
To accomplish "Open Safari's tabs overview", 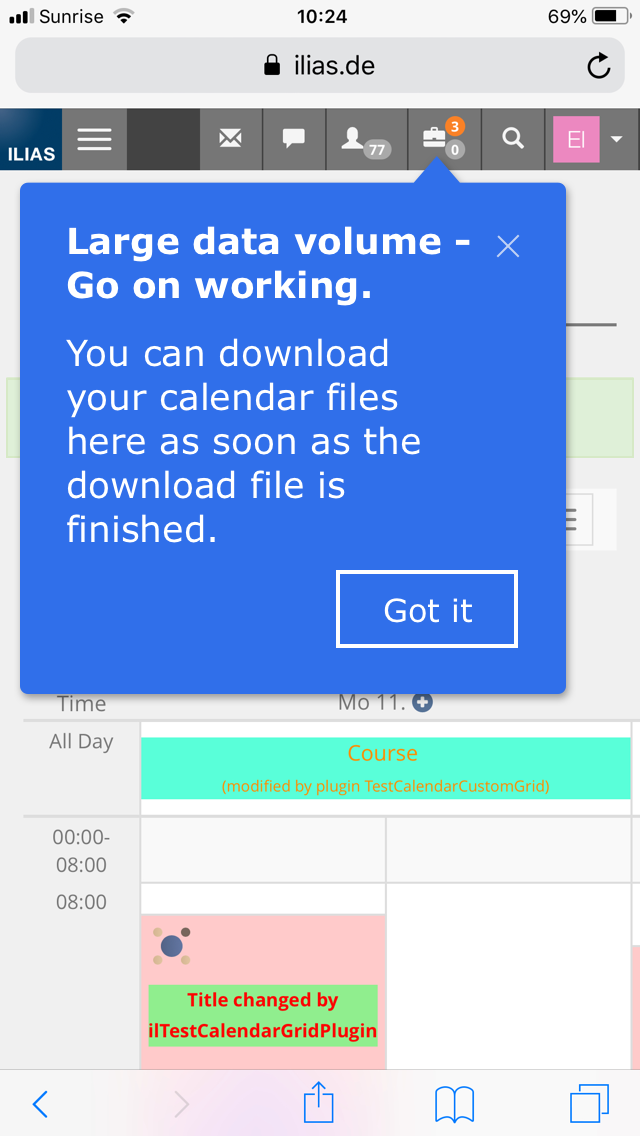I will coord(589,1104).
